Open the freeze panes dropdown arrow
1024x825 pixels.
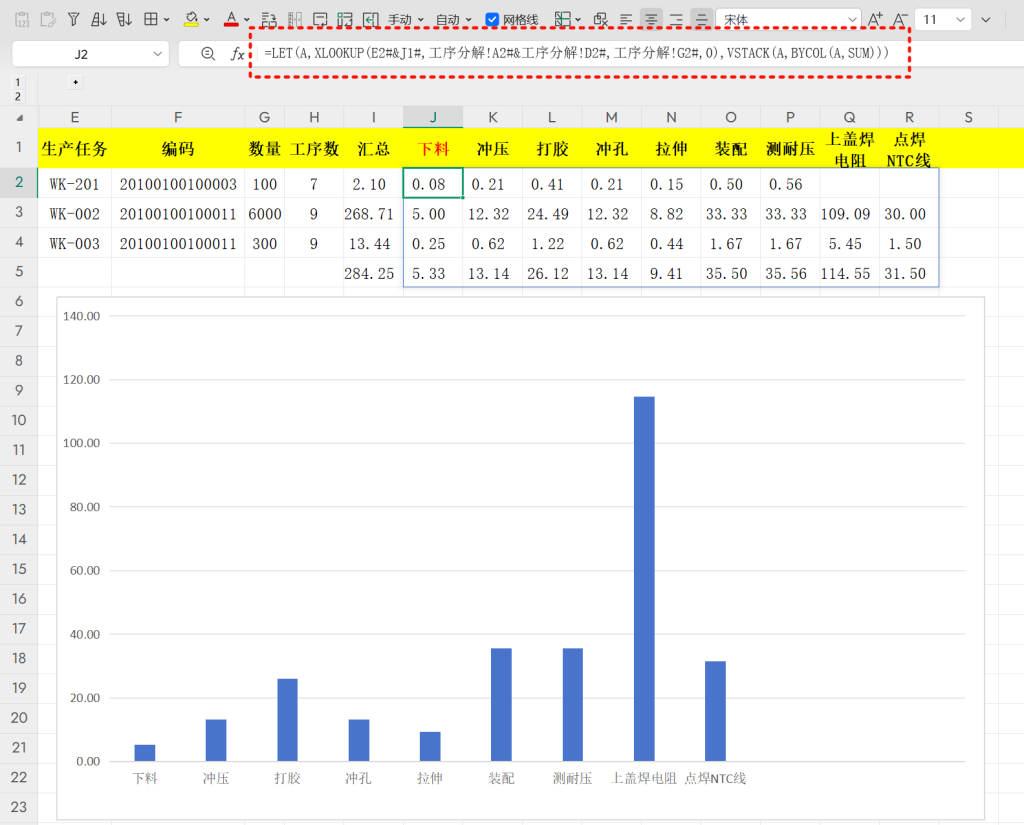(x=578, y=20)
